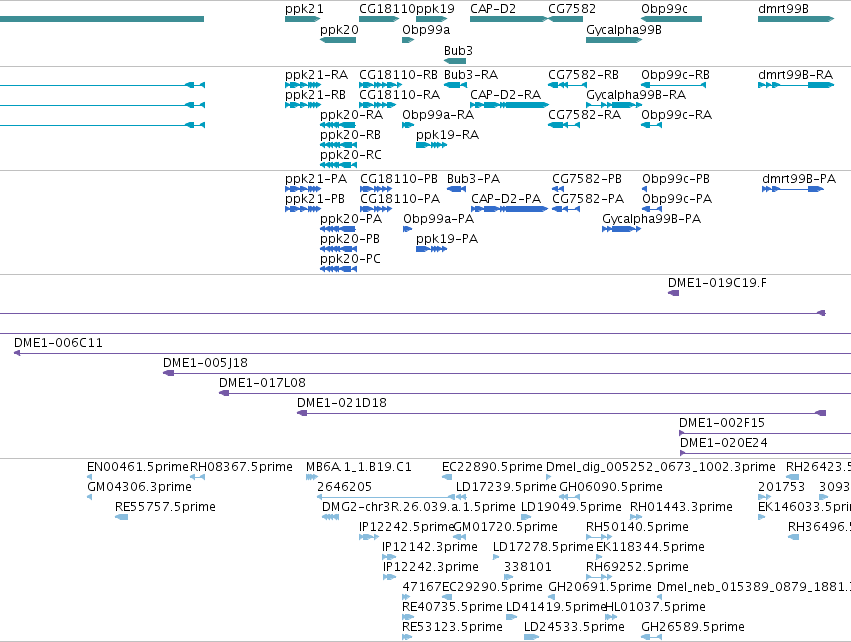Click transcript ppk19-RA
Image resolution: width=851 pixels, height=642 pixels.
point(447,135)
